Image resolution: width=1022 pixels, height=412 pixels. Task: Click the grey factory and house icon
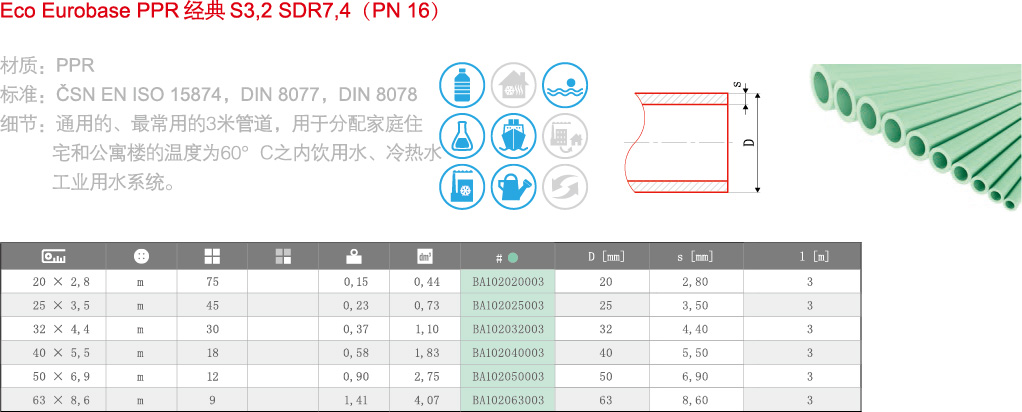[565, 136]
